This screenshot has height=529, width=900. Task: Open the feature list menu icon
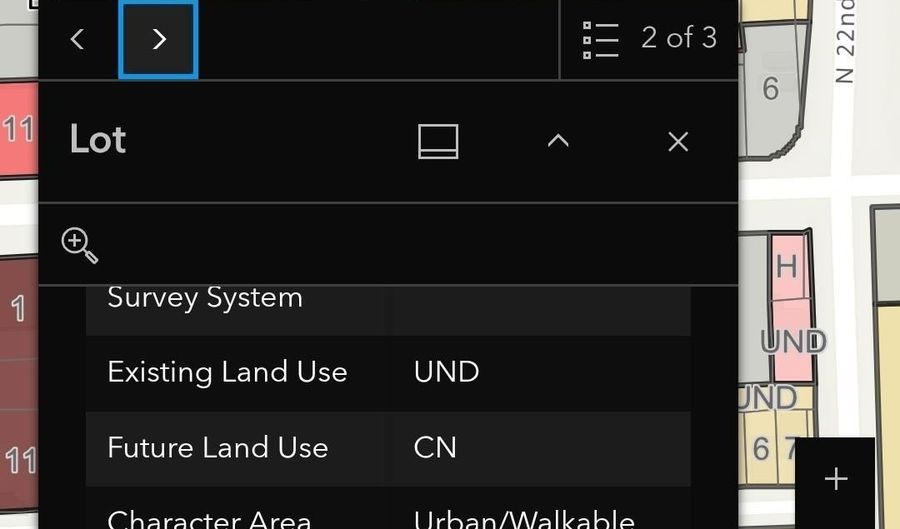(x=600, y=40)
